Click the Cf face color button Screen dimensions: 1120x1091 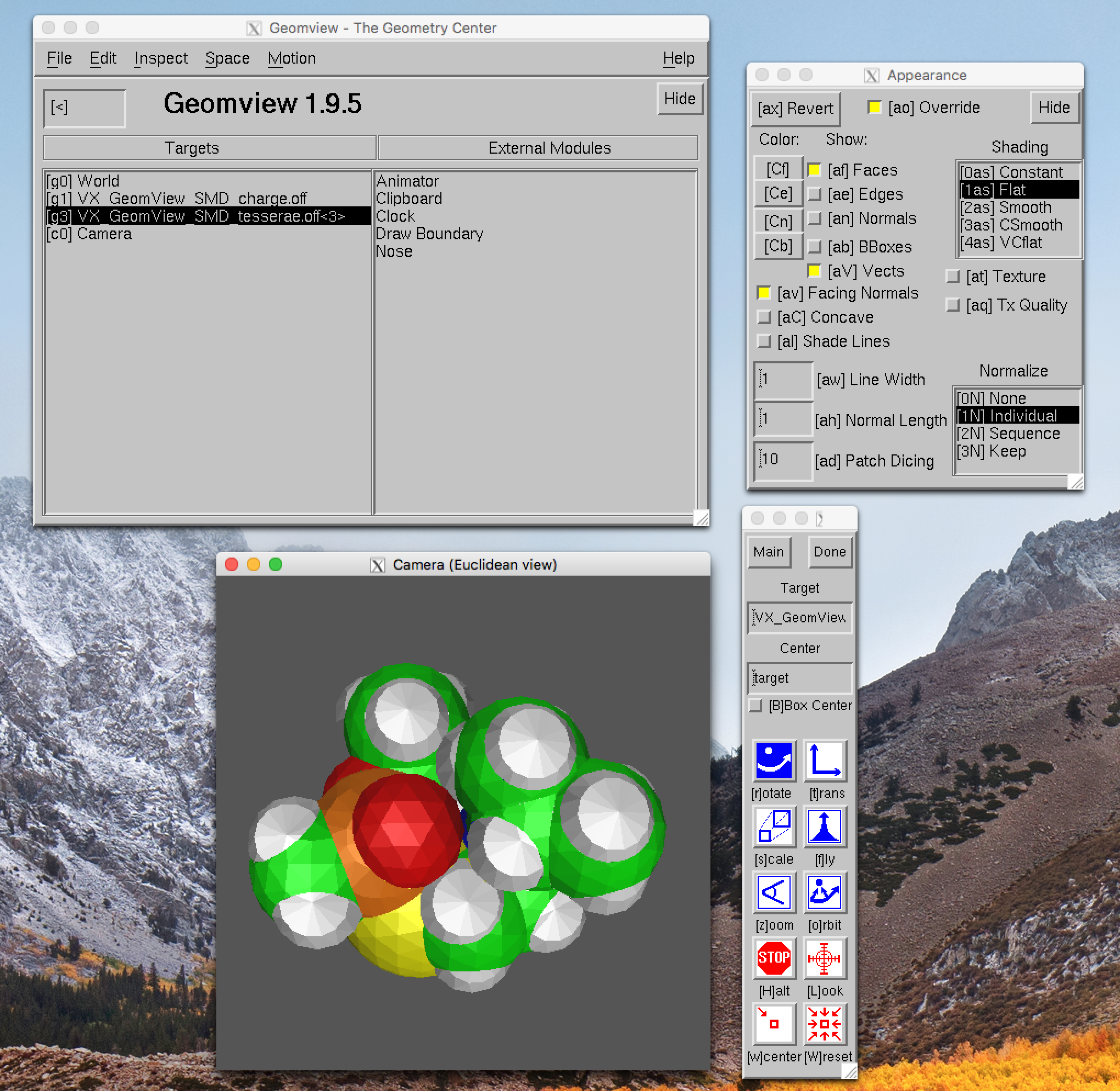pos(777,169)
